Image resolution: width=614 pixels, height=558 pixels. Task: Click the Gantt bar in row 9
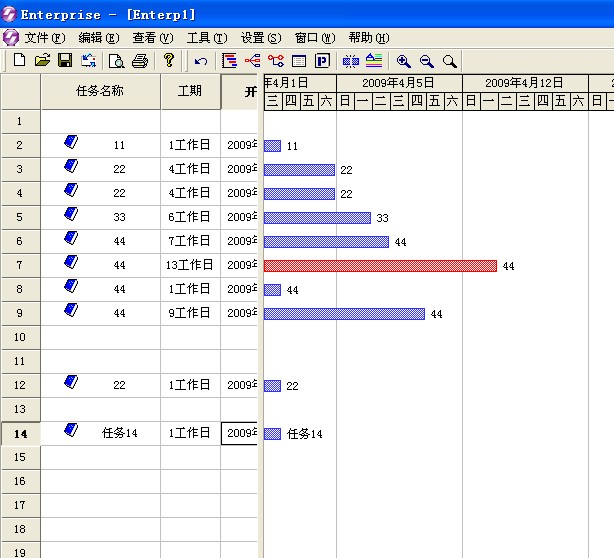pos(344,314)
